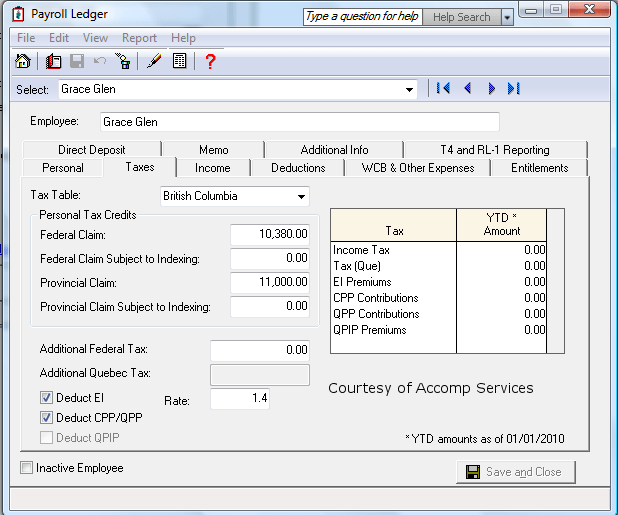Open the T4 and RL-1 Reporting tab
Image resolution: width=618 pixels, height=515 pixels.
495,150
